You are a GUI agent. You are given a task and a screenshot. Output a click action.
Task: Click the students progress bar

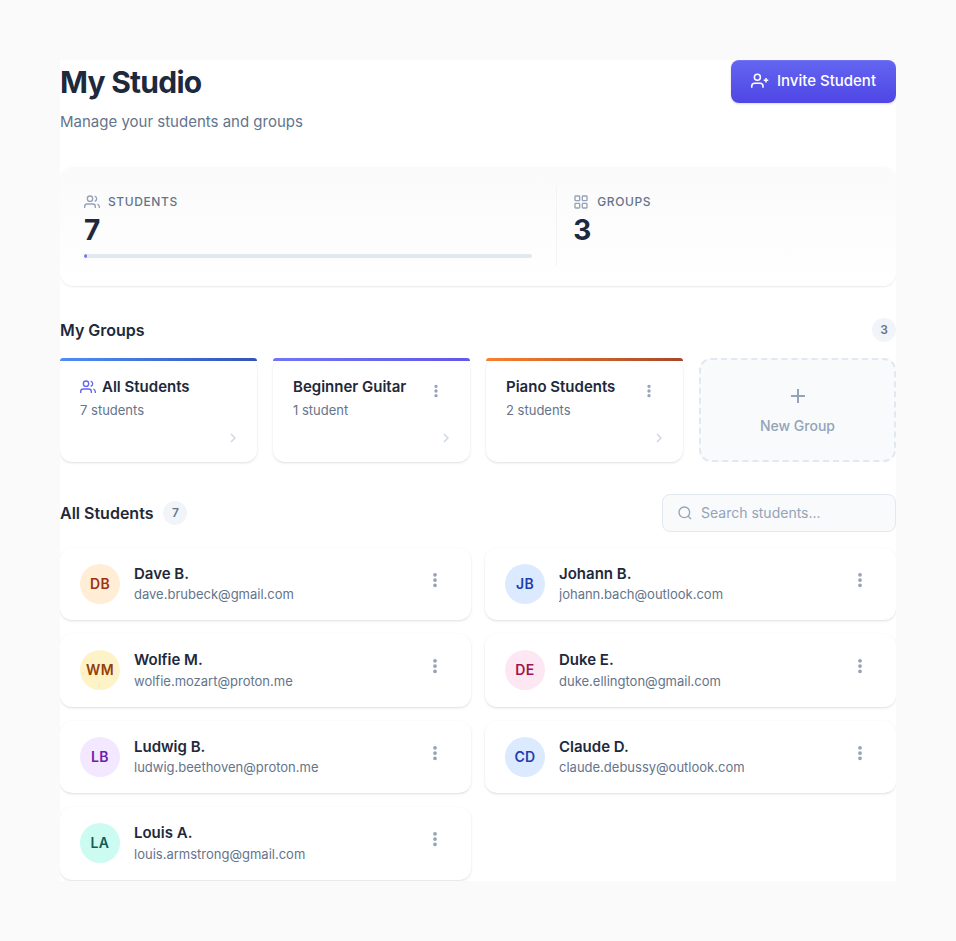click(308, 256)
